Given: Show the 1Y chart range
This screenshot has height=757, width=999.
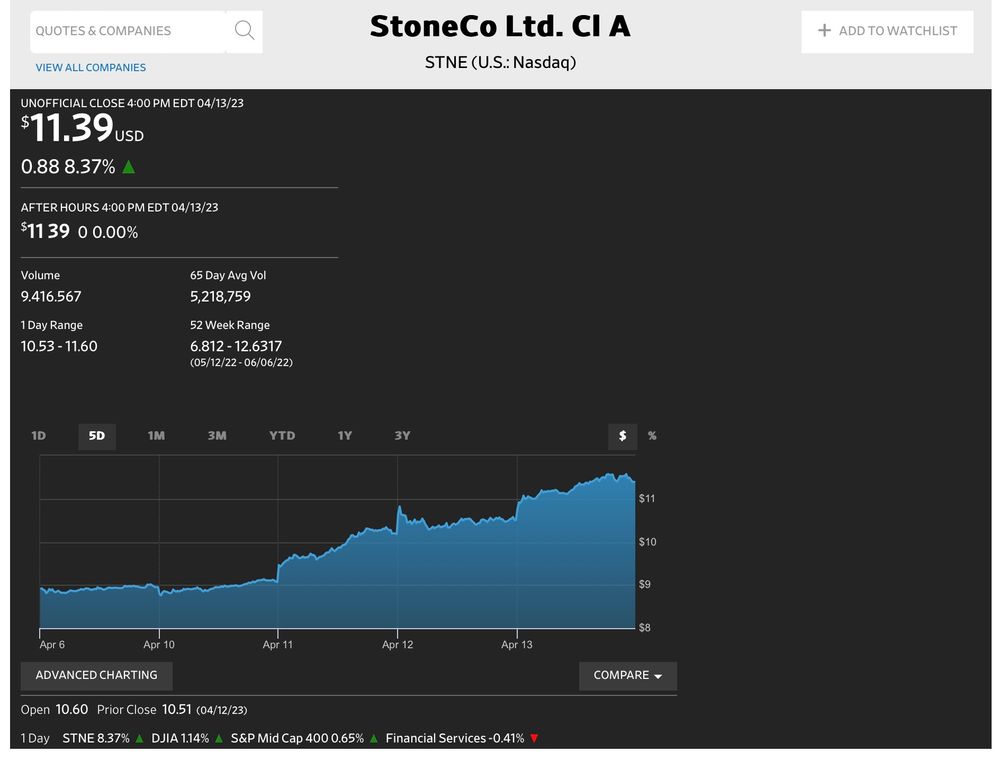Looking at the screenshot, I should pyautogui.click(x=345, y=436).
